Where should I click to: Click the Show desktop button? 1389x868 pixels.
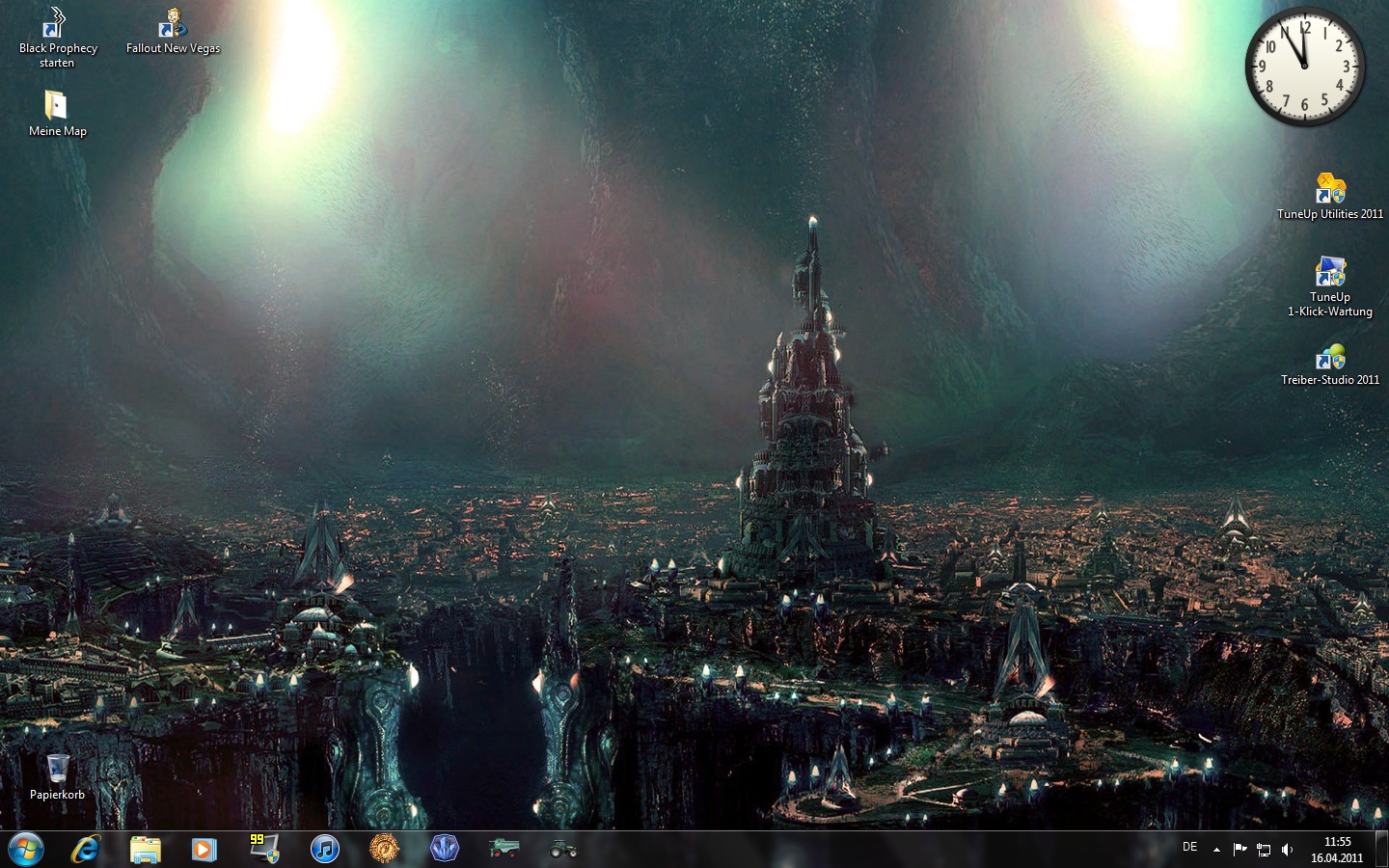[1381, 850]
